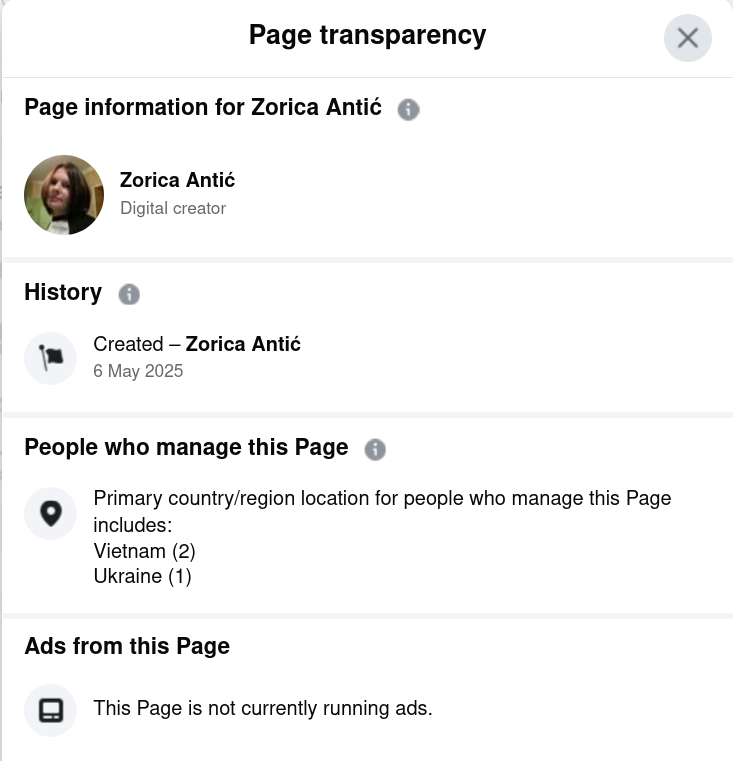Click the Digital creator category text
The height and width of the screenshot is (761, 733).
pos(173,208)
